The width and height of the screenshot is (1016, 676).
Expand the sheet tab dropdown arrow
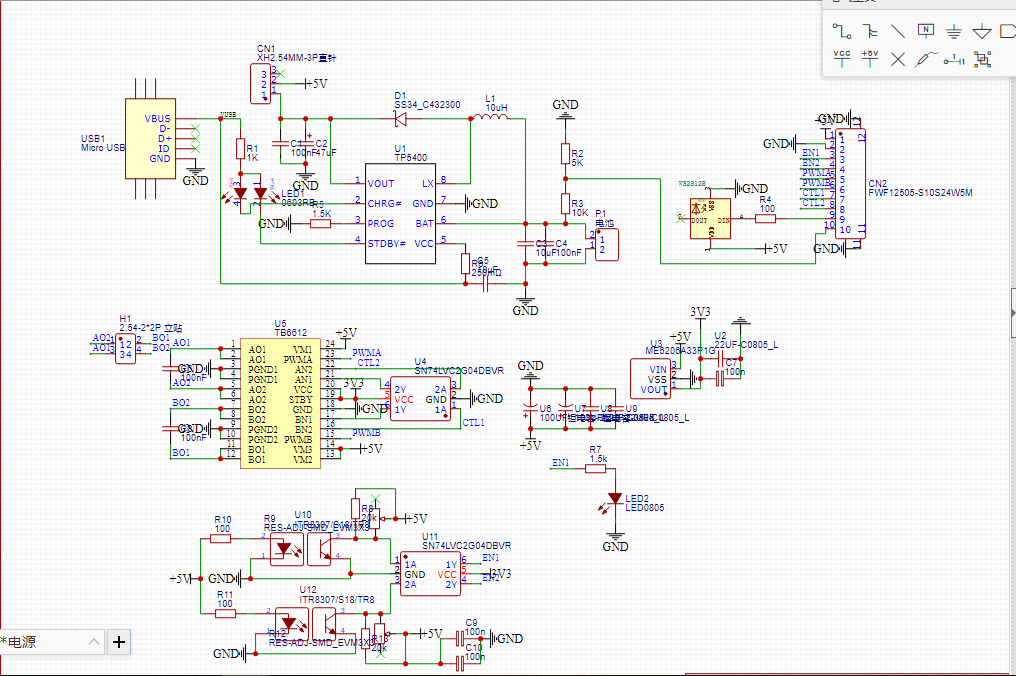(x=94, y=642)
